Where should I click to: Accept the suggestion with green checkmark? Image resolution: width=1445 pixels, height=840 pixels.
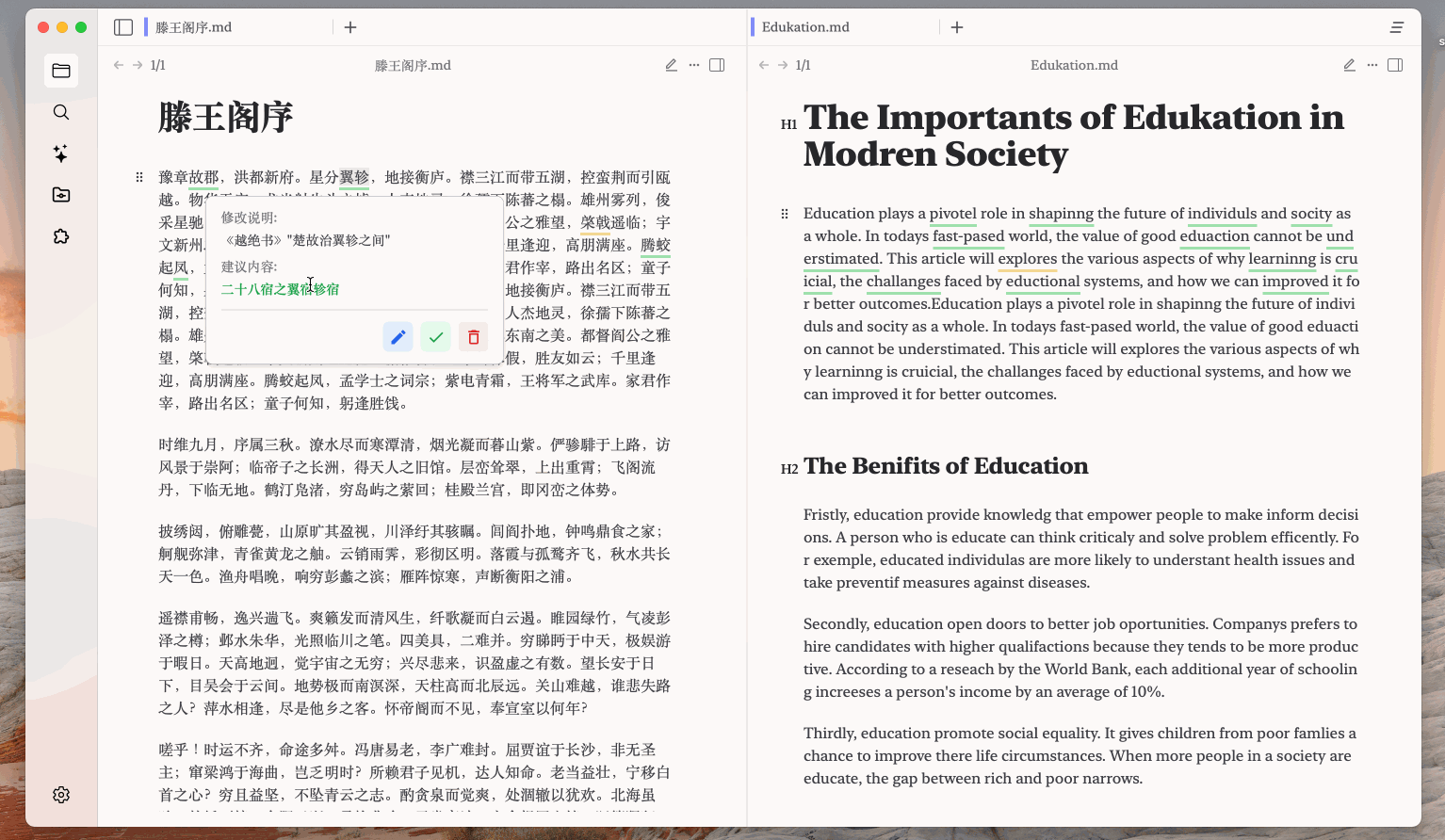pos(435,336)
